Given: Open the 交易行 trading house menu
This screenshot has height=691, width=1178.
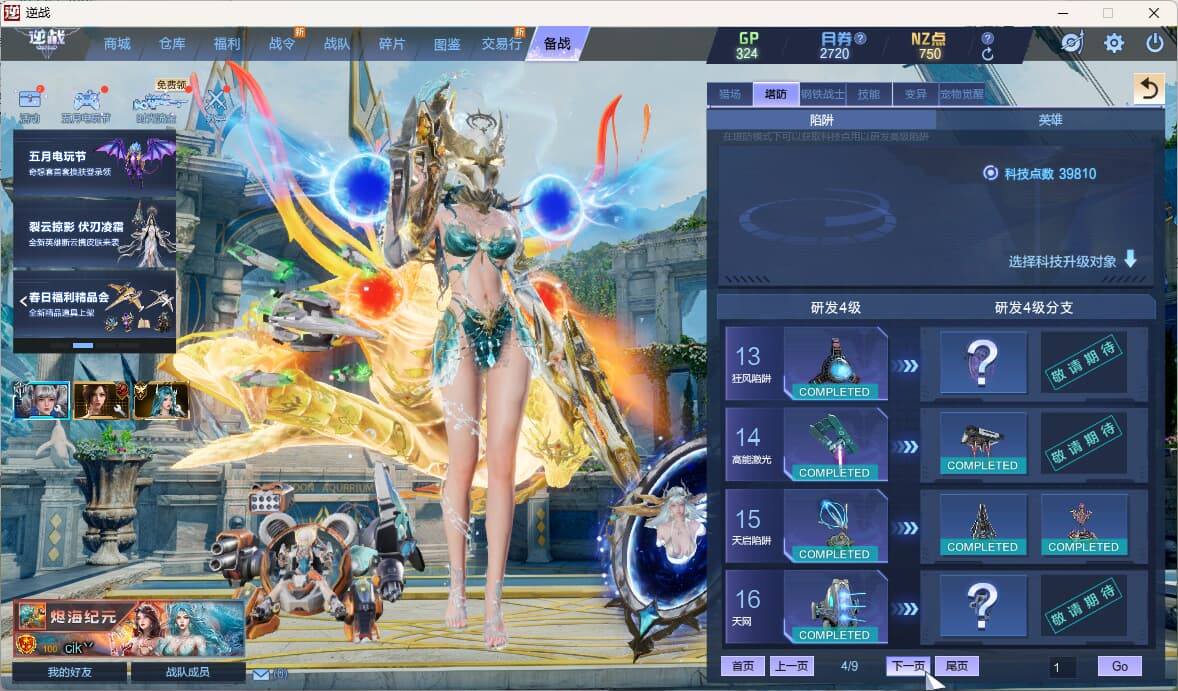Looking at the screenshot, I should coord(502,44).
